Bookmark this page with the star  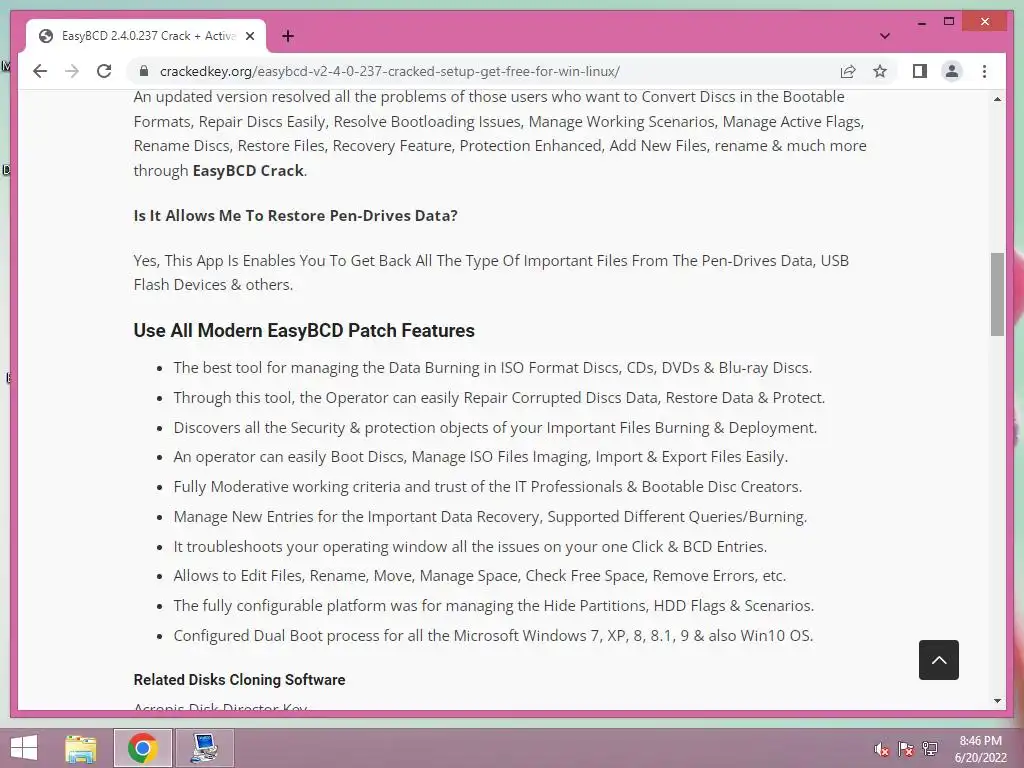[880, 71]
